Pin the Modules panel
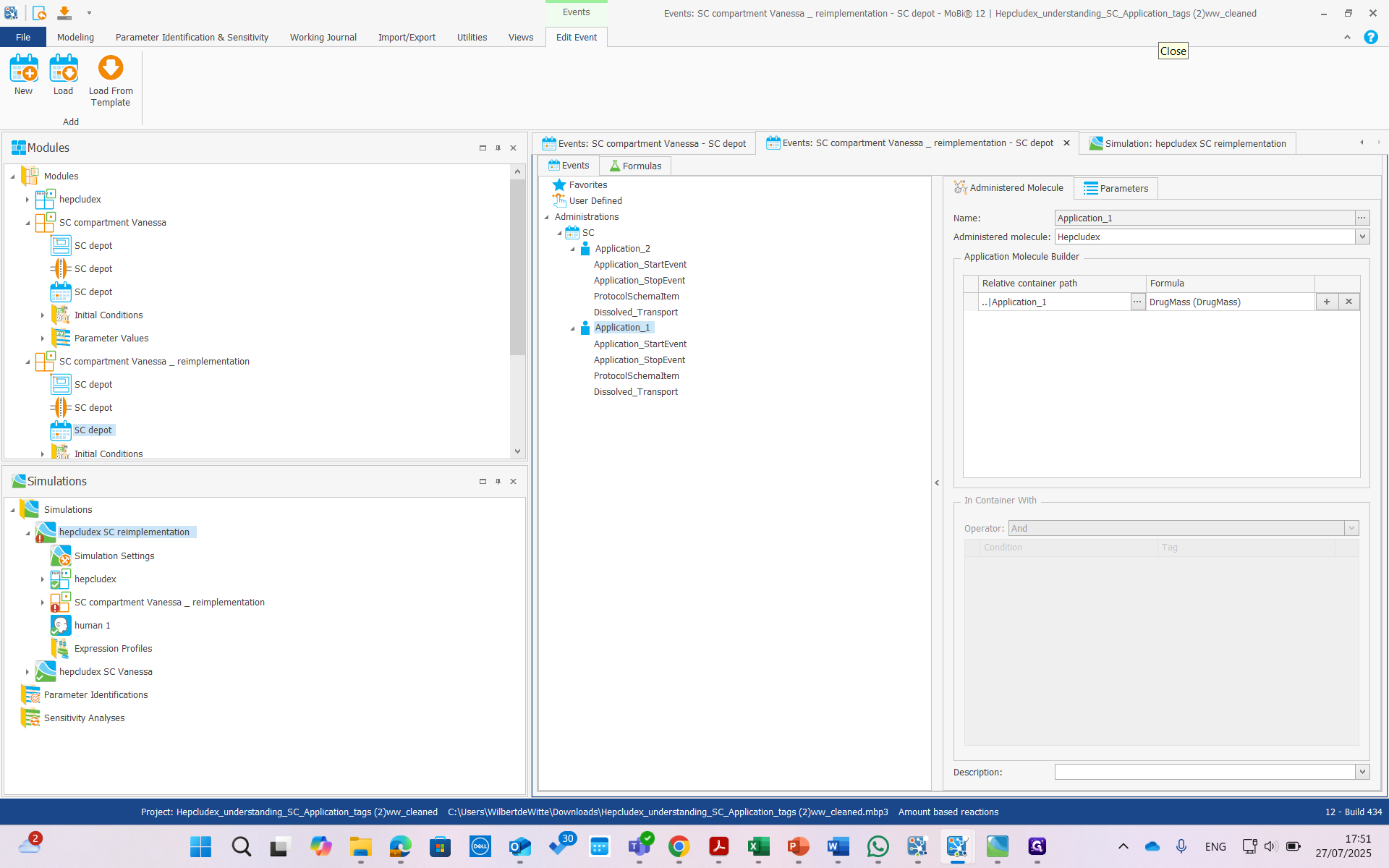This screenshot has height=868, width=1389. click(x=498, y=148)
